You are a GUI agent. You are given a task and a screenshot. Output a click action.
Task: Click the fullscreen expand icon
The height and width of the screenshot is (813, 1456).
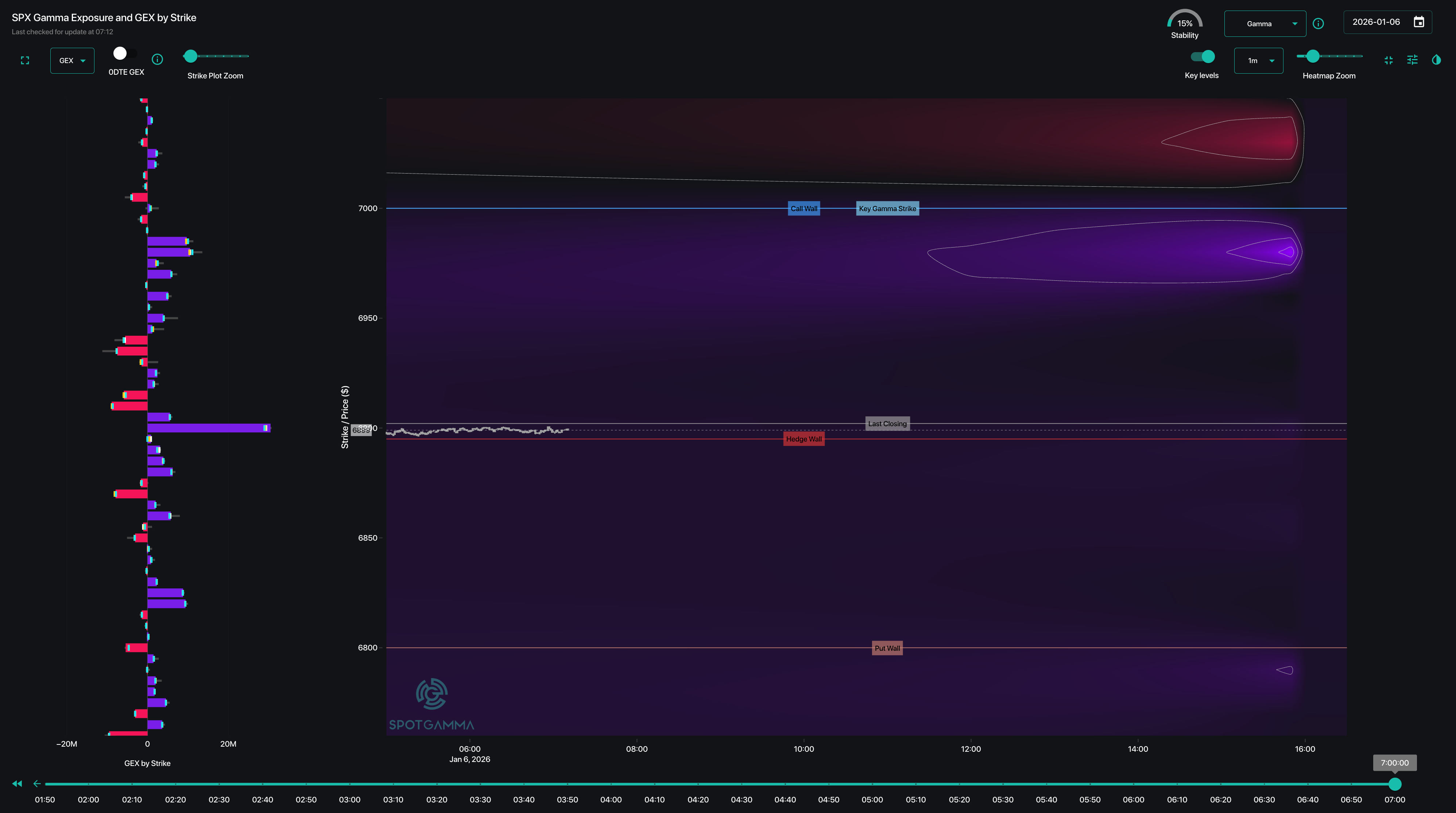(25, 61)
